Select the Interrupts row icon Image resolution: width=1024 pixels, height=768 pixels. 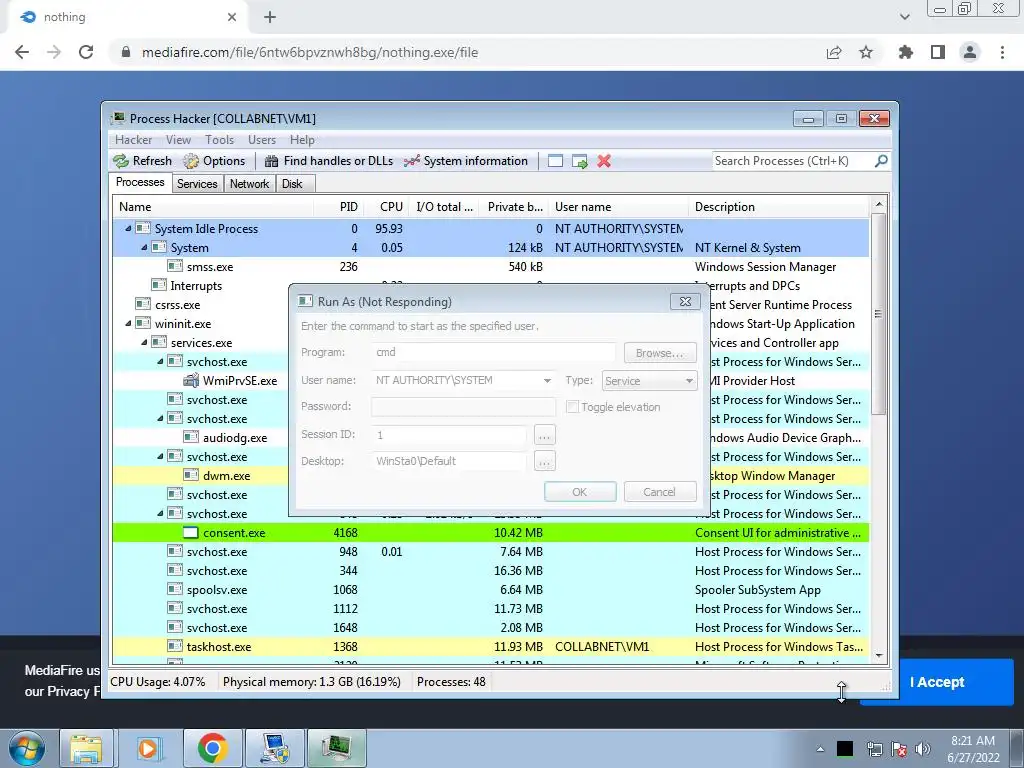point(159,285)
